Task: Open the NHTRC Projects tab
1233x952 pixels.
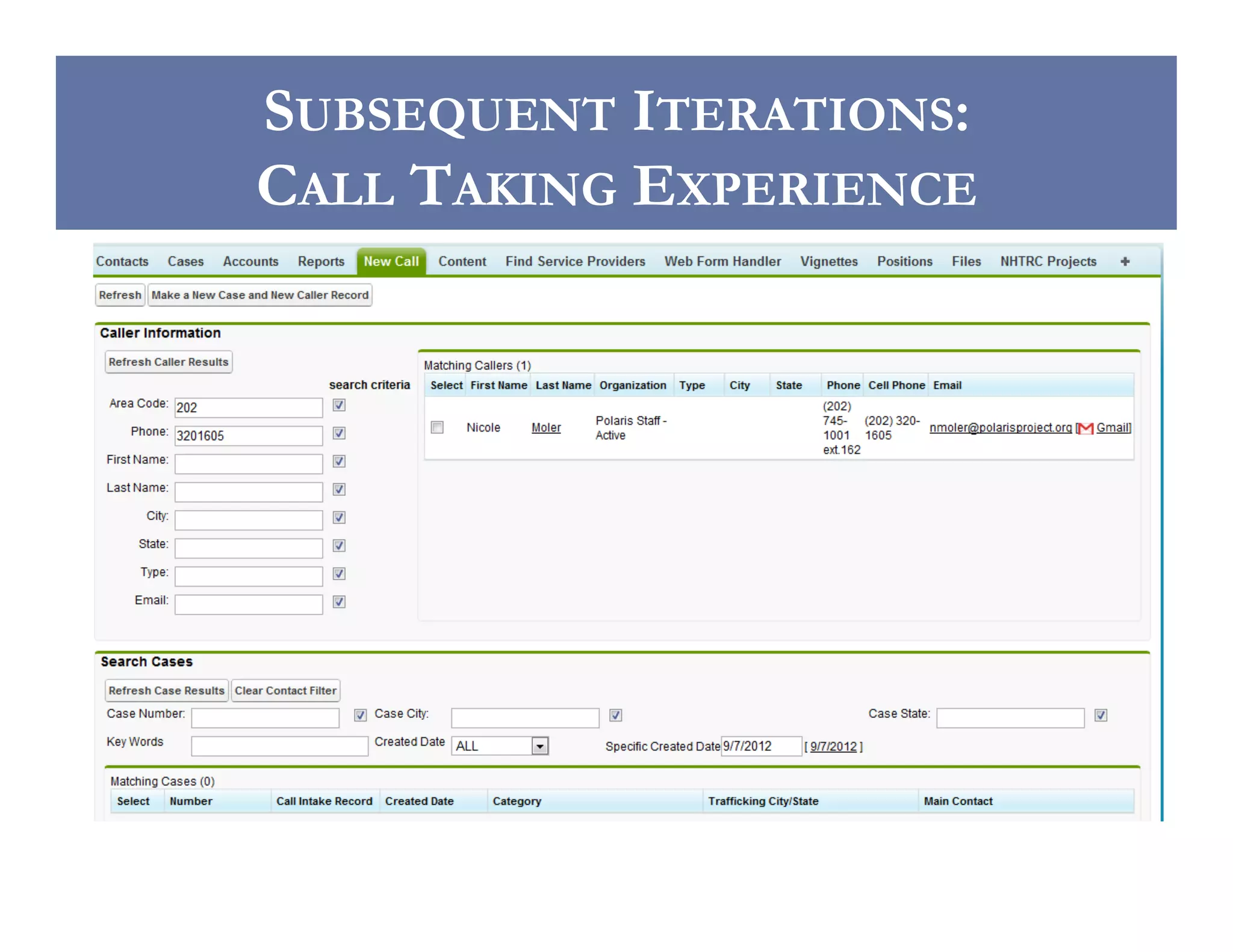Action: [1048, 261]
